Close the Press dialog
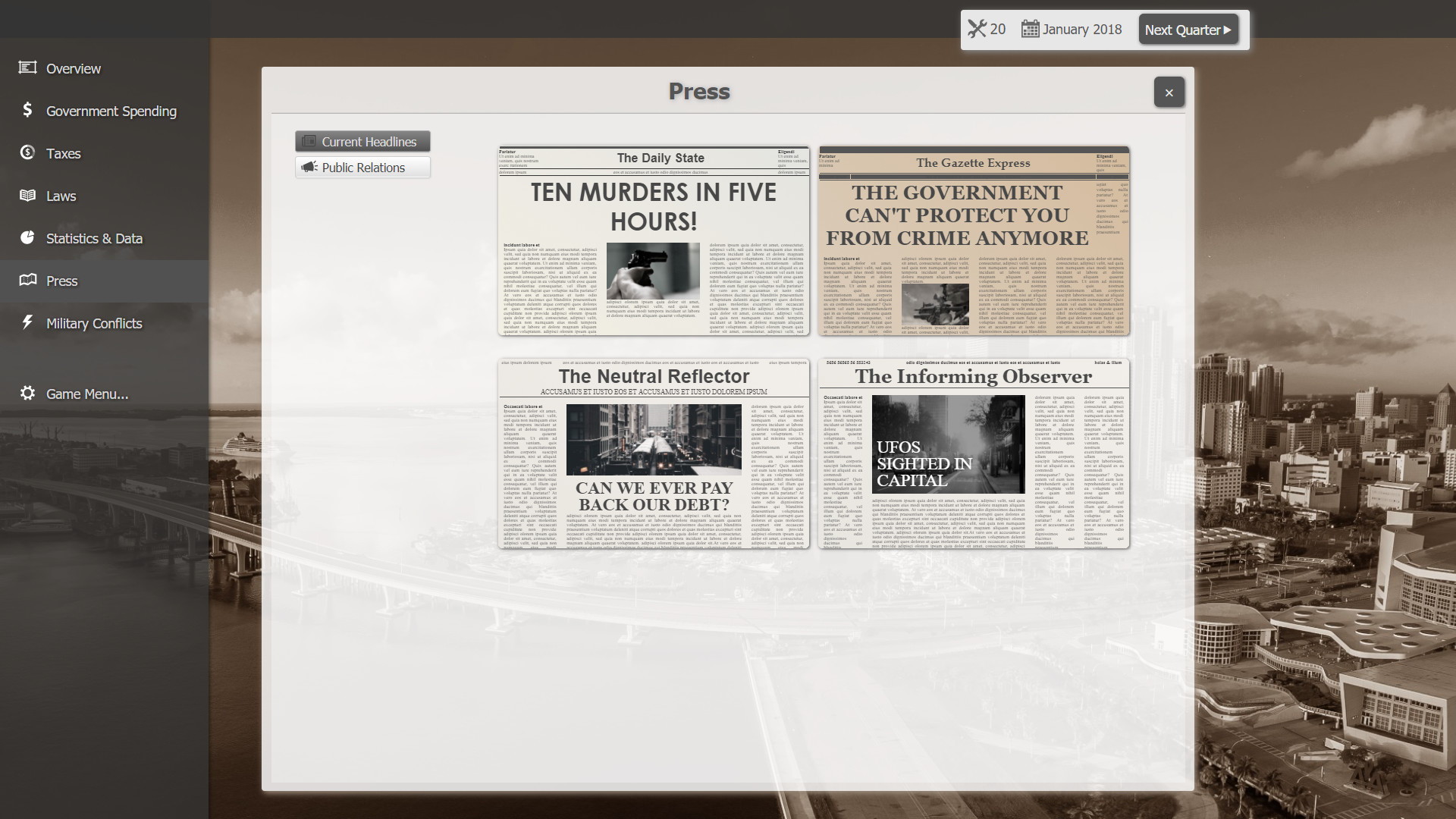This screenshot has height=819, width=1456. point(1167,92)
